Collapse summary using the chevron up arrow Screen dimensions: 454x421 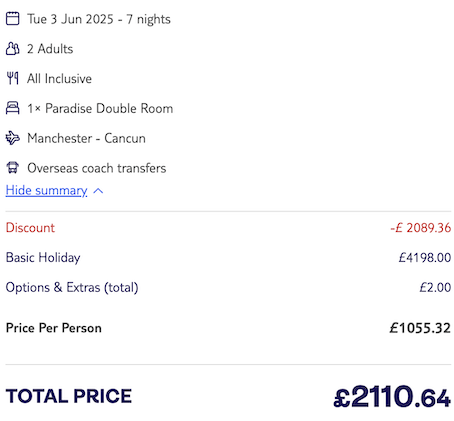[x=98, y=191]
